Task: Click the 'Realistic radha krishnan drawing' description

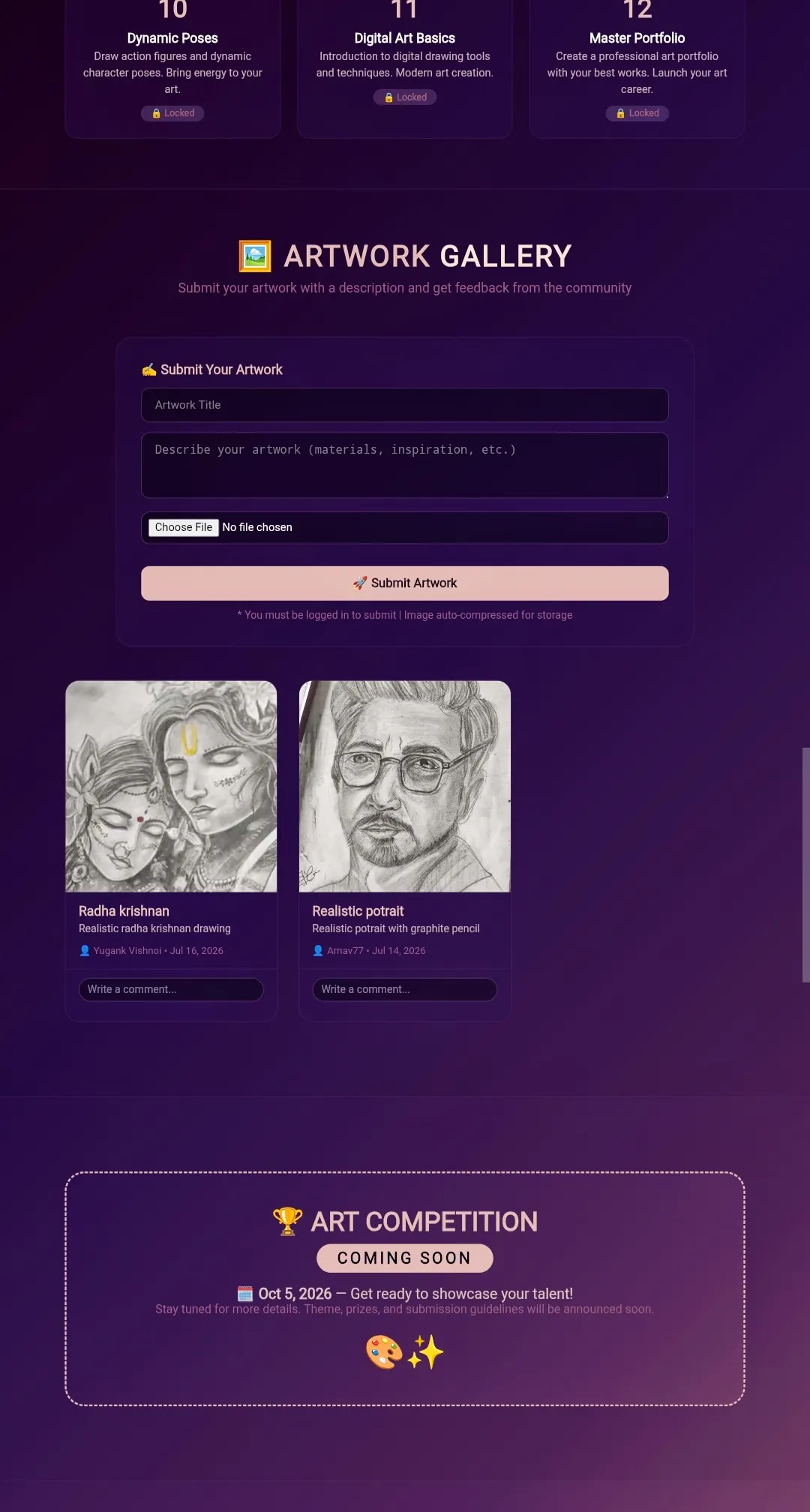Action: [154, 928]
